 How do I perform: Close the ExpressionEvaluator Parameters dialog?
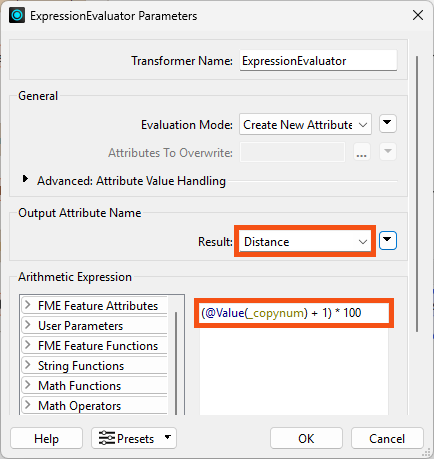(418, 15)
